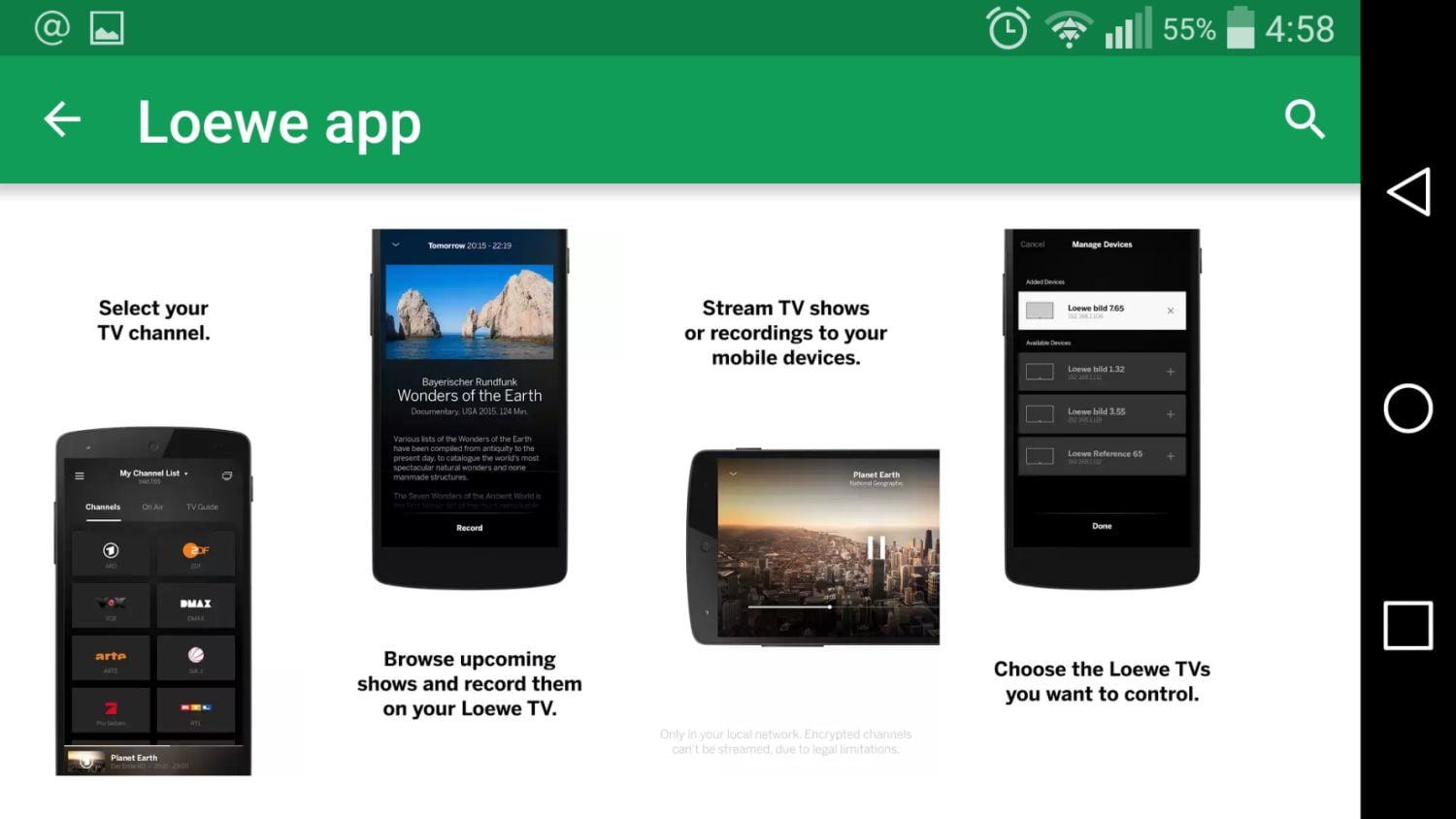Tap the back arrow in the header
Viewport: 1456px width, 819px height.
pyautogui.click(x=62, y=120)
